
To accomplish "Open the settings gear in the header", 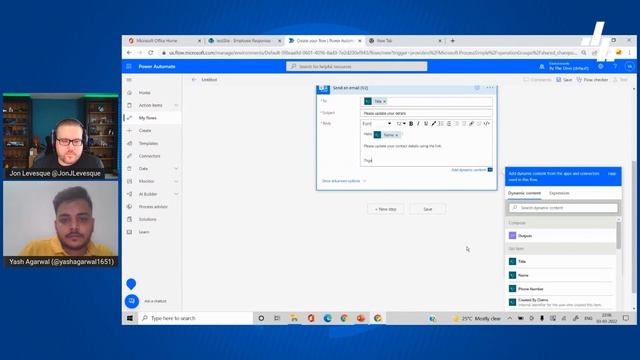I will (x=601, y=67).
